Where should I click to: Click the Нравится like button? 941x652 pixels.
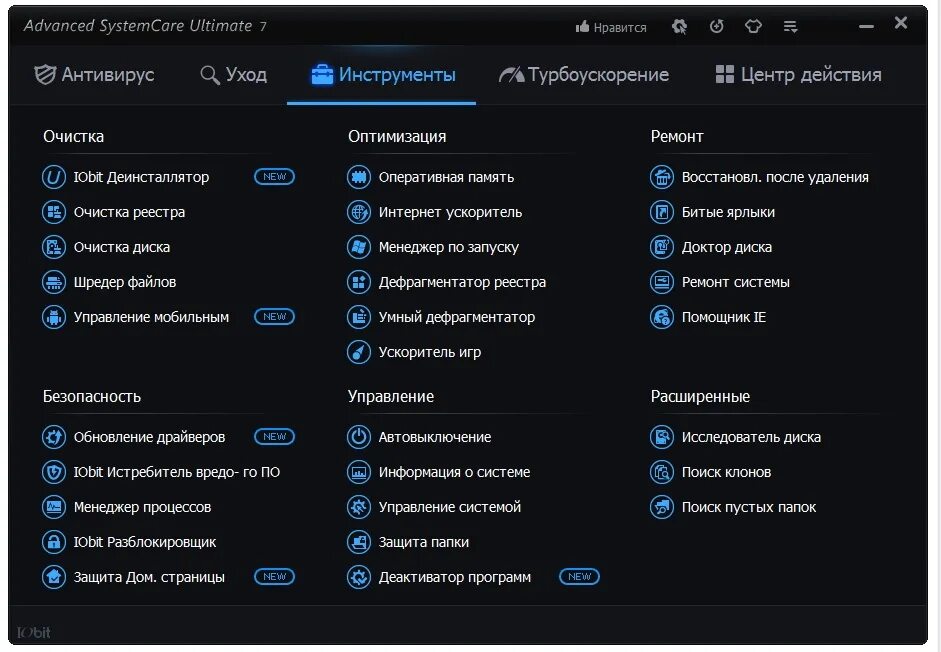tap(611, 27)
